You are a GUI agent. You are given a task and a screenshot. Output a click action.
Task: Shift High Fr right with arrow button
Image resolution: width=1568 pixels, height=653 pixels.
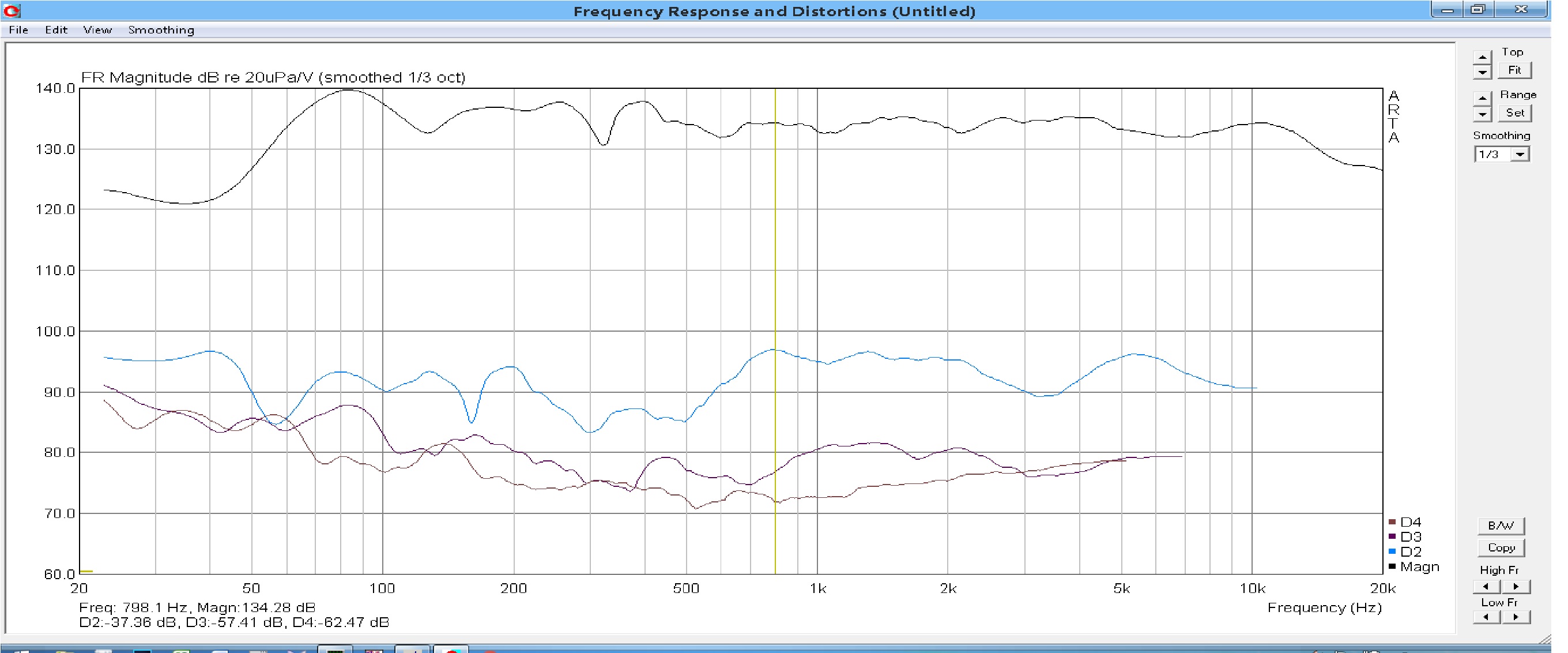1516,587
